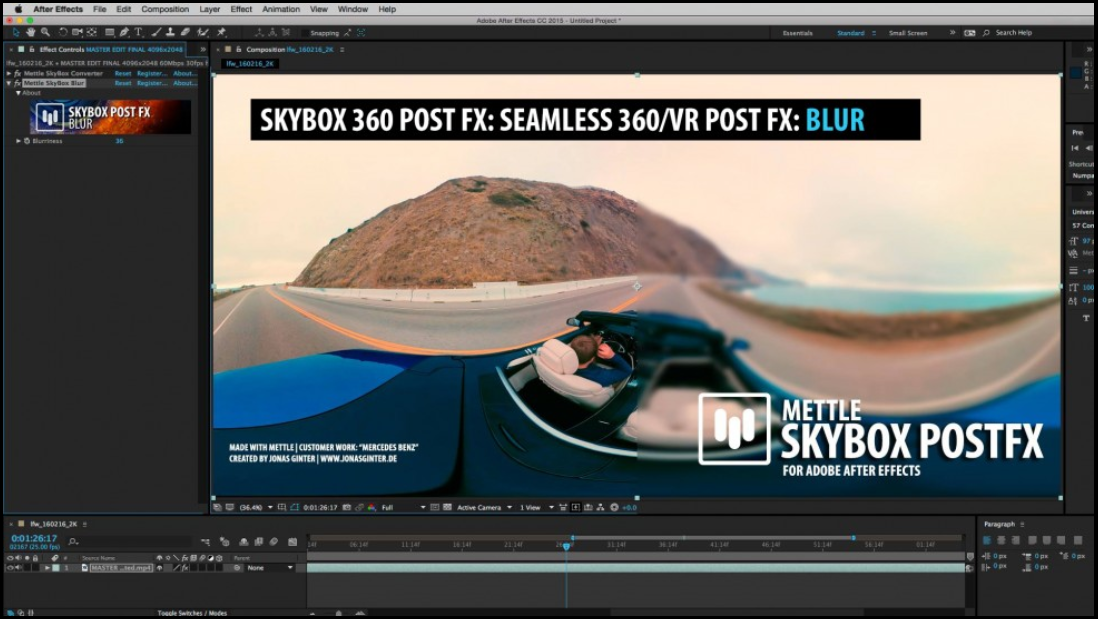Click the search icon beside Search Help
Screen dimensions: 1098x619
987,33
